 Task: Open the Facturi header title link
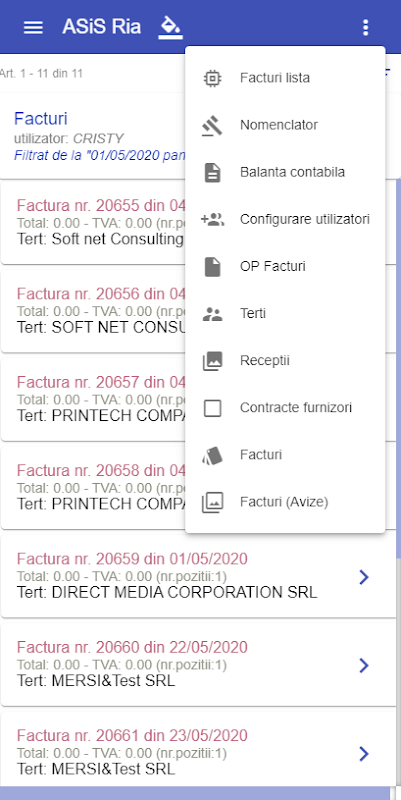41,118
